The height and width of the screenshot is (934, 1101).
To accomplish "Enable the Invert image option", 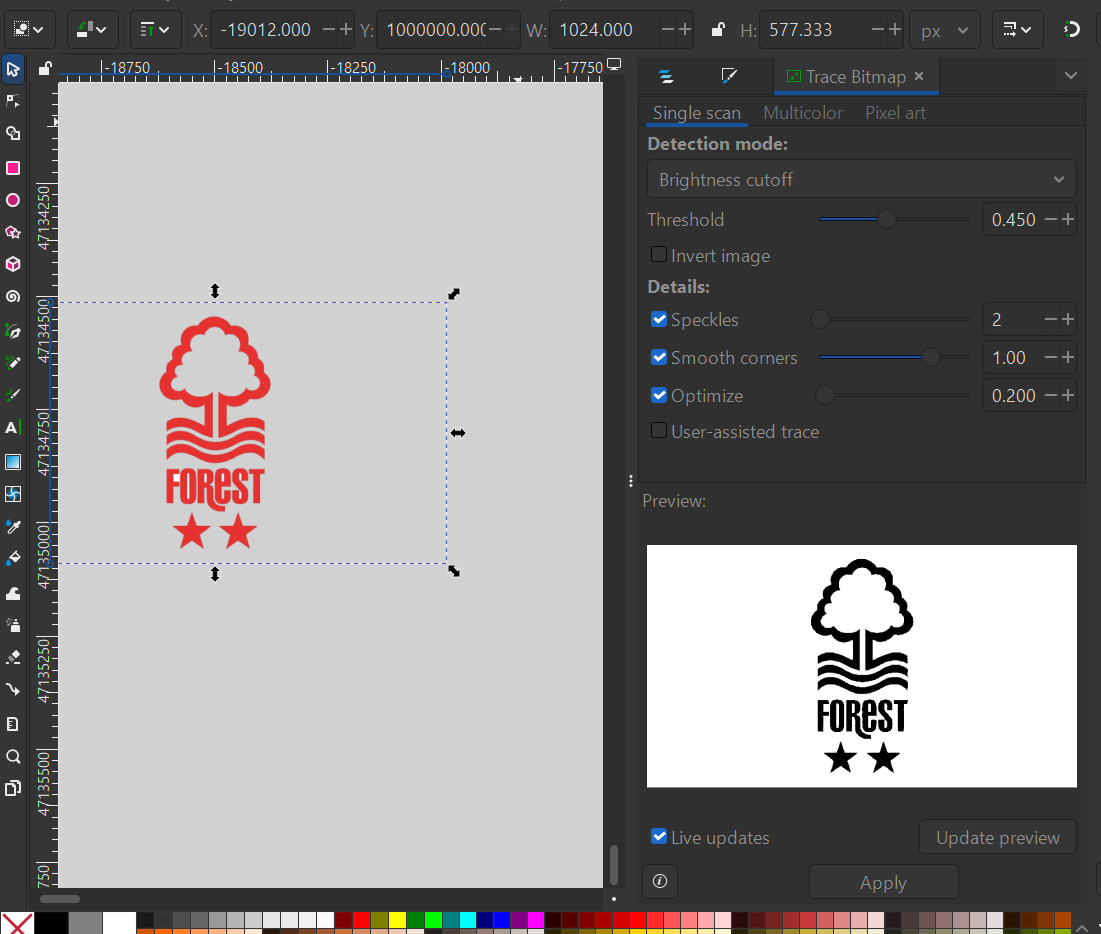I will [659, 255].
